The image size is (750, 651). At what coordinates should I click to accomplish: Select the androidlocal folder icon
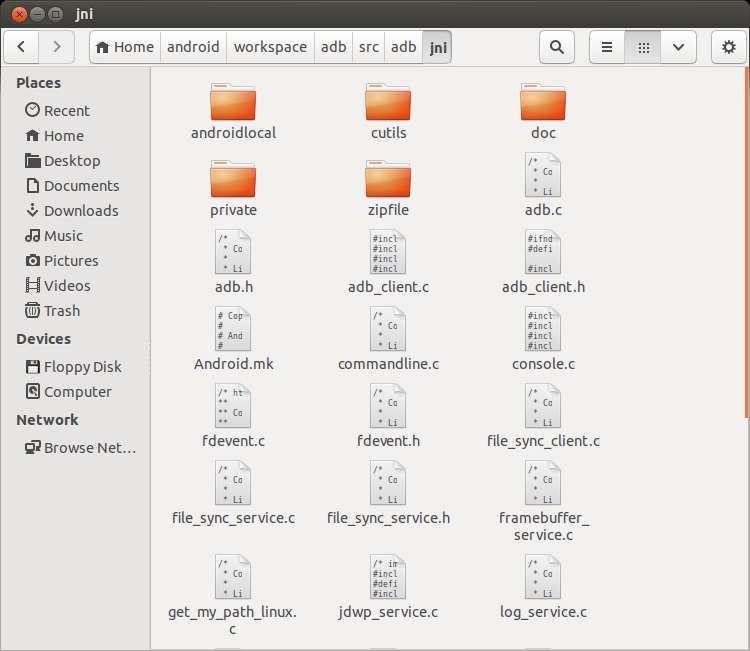click(x=233, y=102)
